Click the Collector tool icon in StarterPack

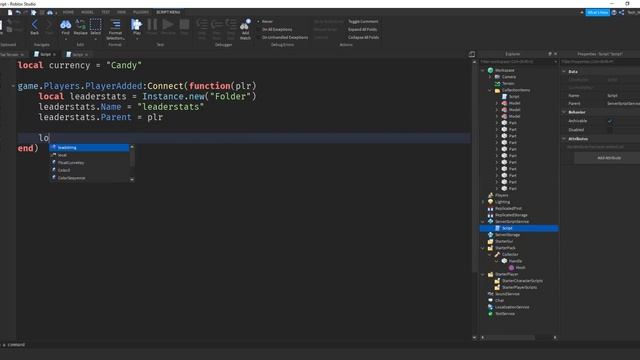pyautogui.click(x=497, y=254)
